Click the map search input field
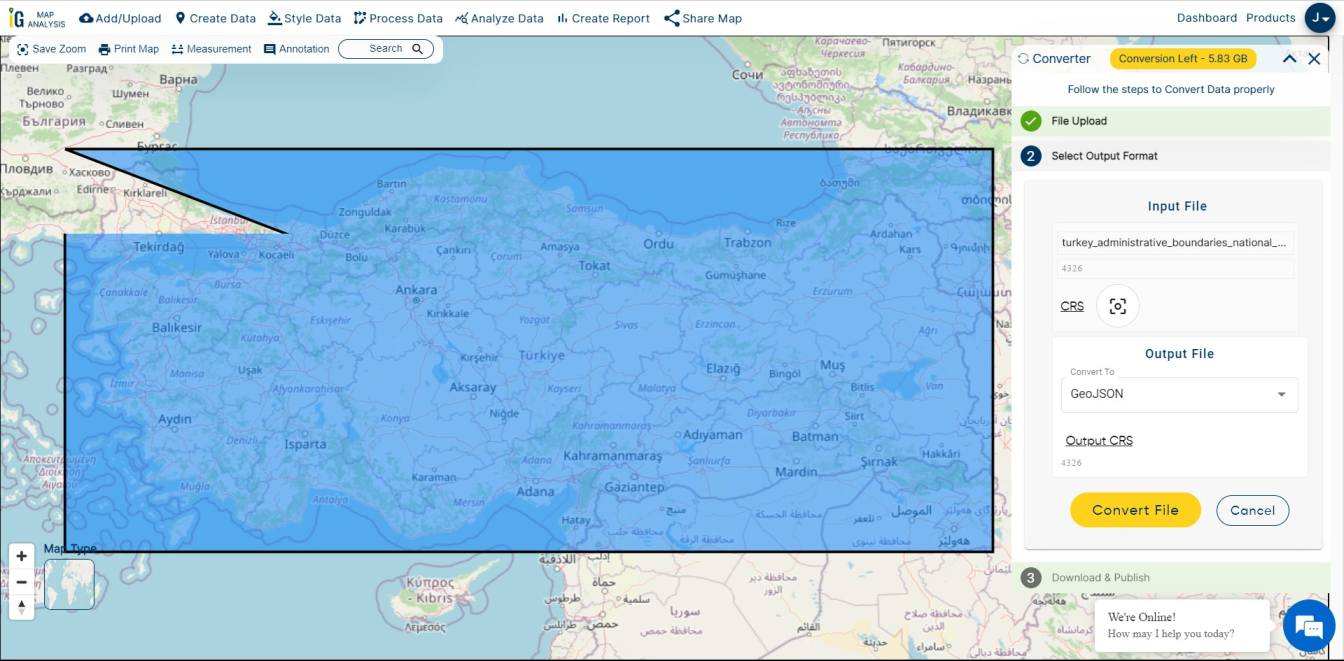 [380, 47]
